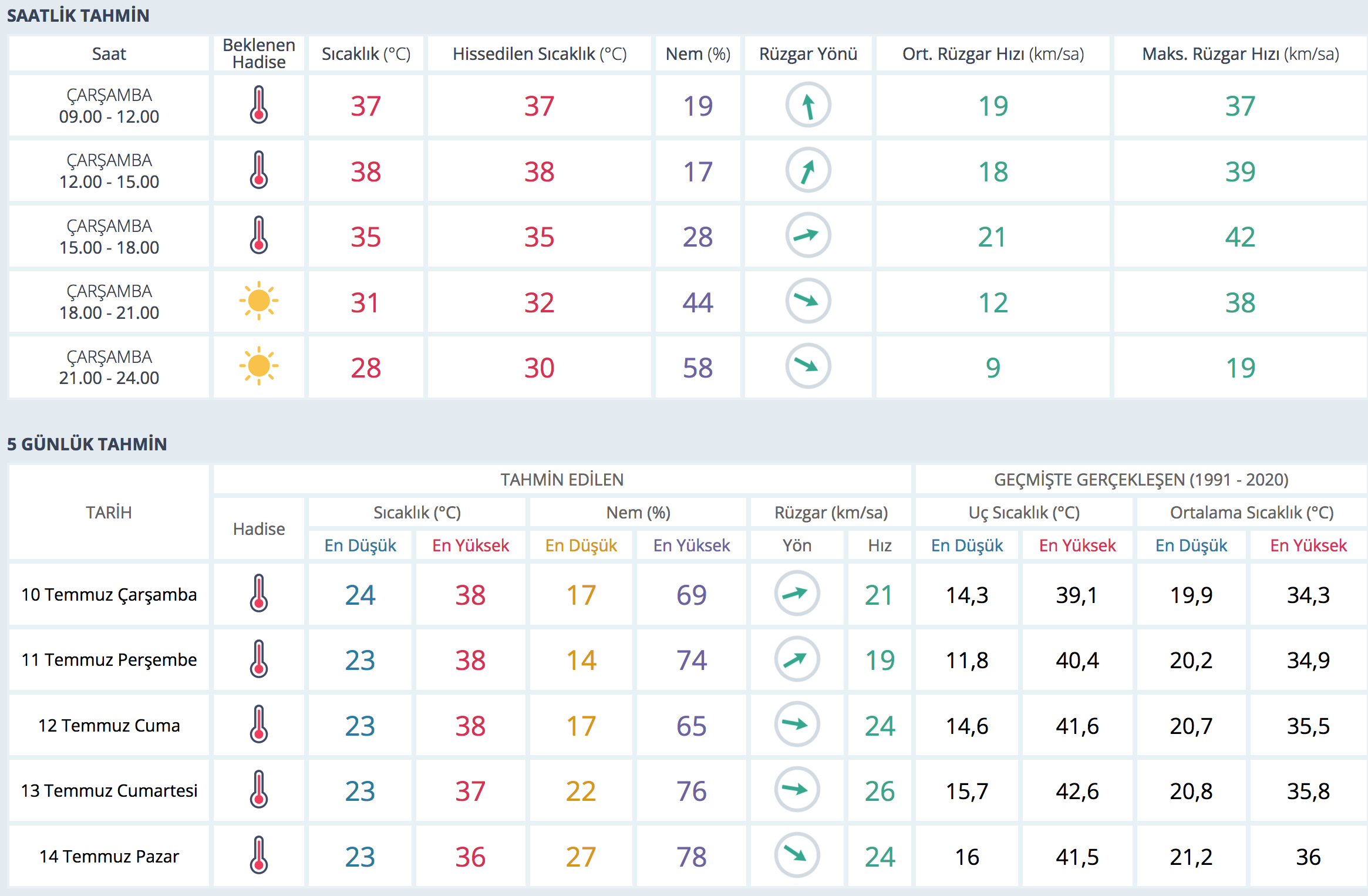
Task: Click the Hissedilen Sıcaklık column header
Action: click(539, 54)
